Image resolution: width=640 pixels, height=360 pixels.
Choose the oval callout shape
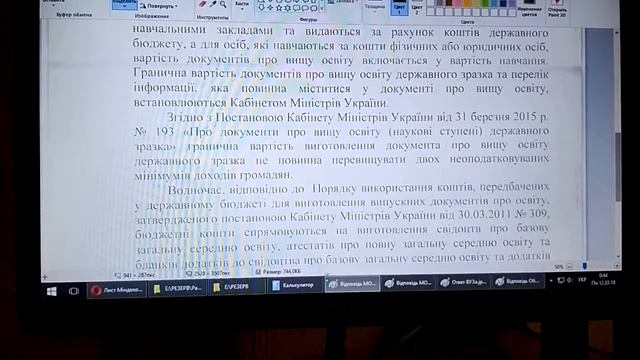[305, 8]
